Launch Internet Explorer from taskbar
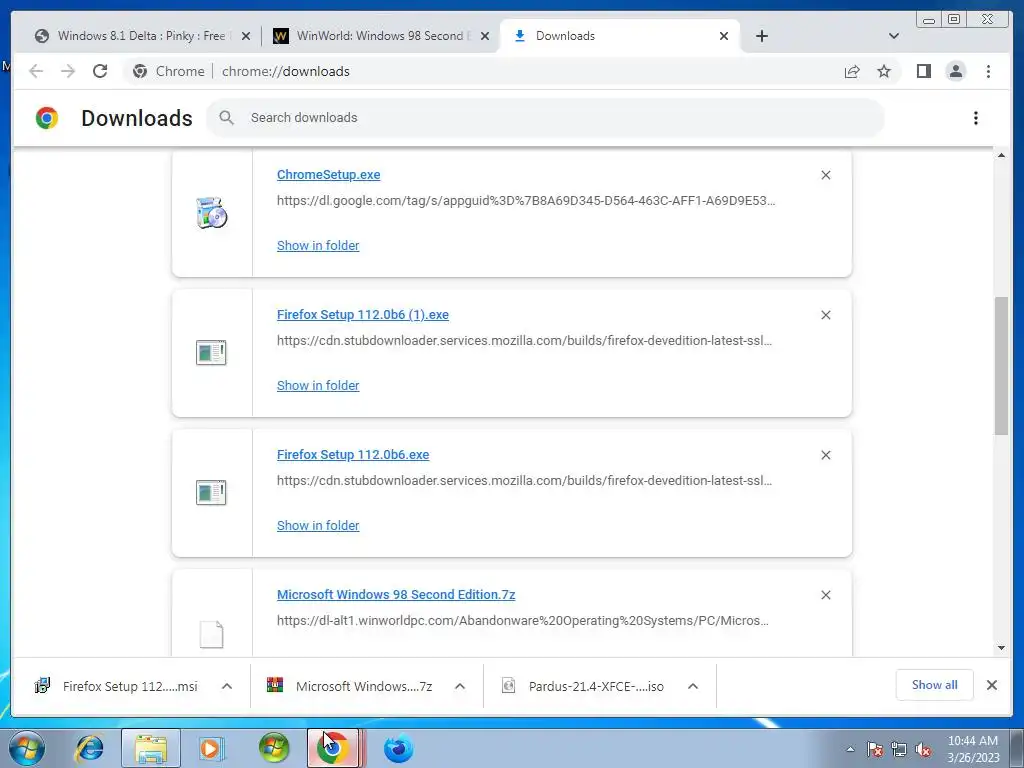The height and width of the screenshot is (768, 1024). coord(89,748)
